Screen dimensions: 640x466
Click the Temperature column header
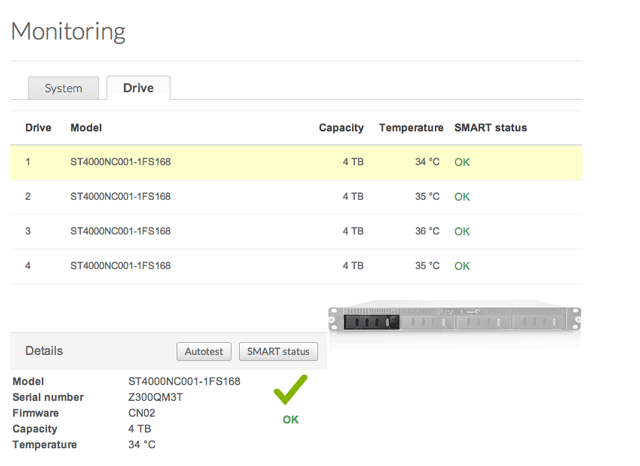pos(411,128)
